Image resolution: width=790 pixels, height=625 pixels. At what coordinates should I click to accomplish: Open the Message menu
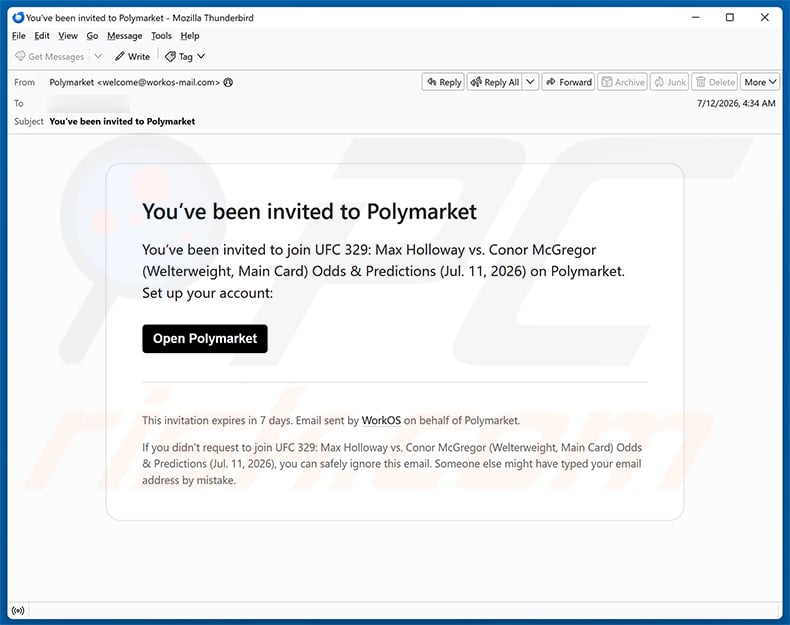[124, 36]
